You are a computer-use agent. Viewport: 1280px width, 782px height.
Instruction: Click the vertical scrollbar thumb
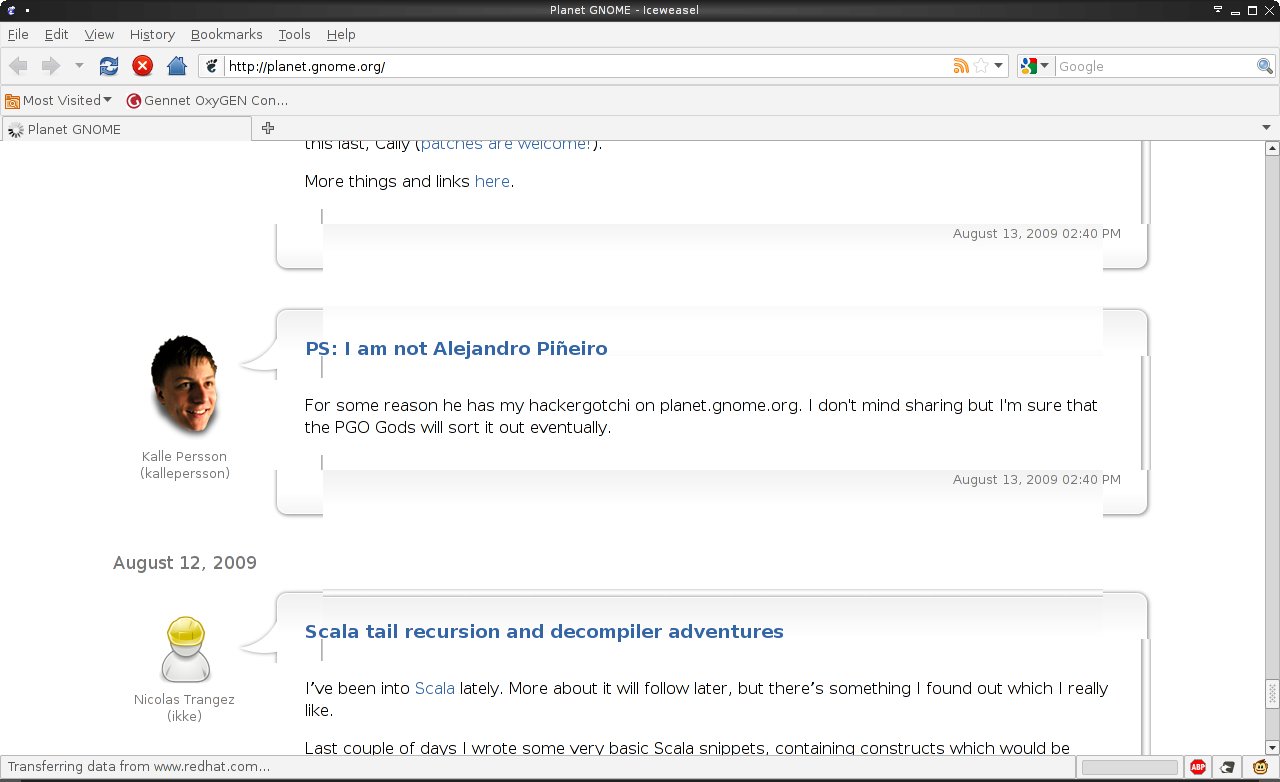pos(1272,693)
